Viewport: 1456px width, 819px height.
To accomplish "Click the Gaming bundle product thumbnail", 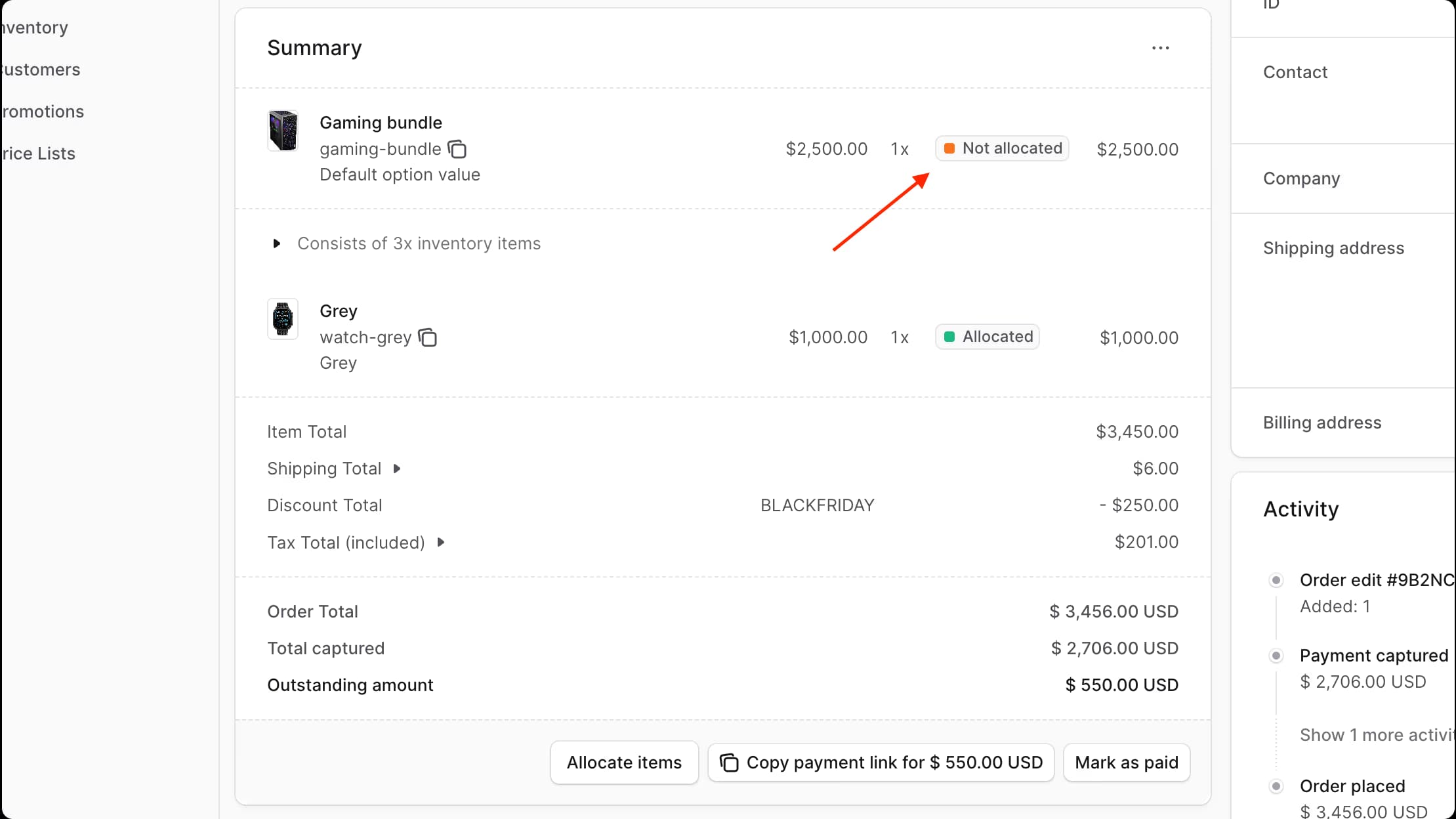I will coord(283,131).
